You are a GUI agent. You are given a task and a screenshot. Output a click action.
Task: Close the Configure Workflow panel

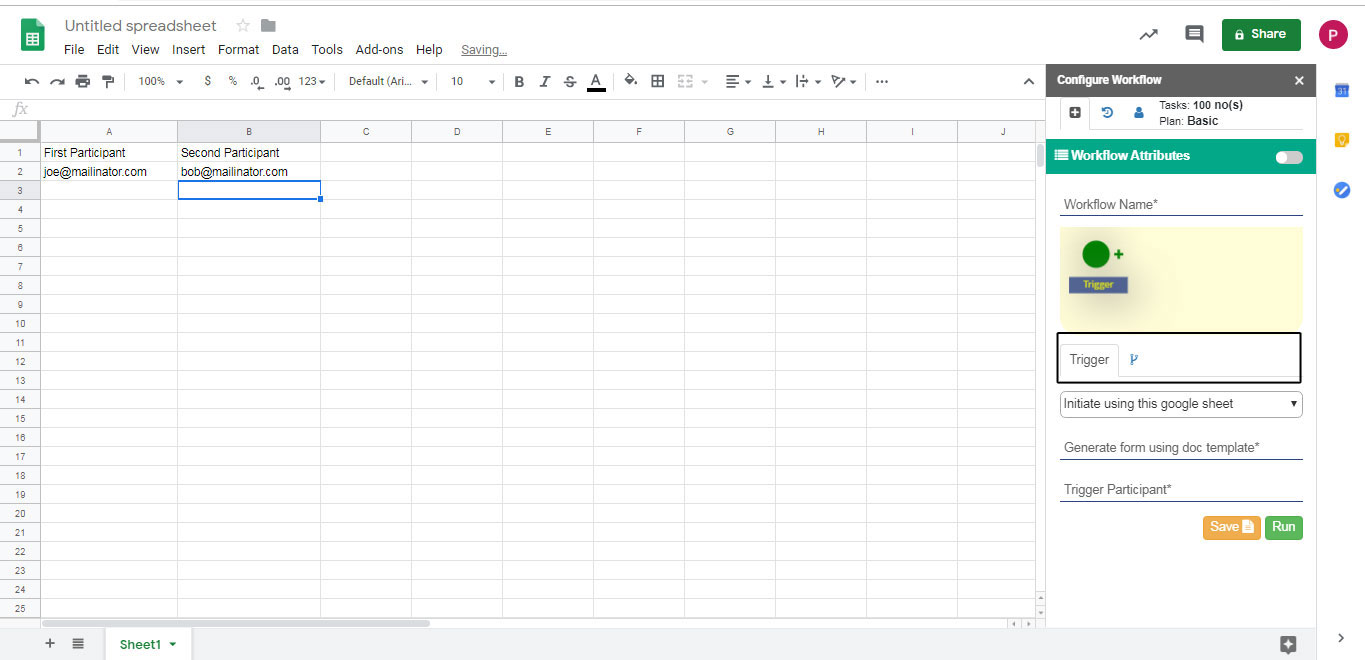click(1299, 80)
